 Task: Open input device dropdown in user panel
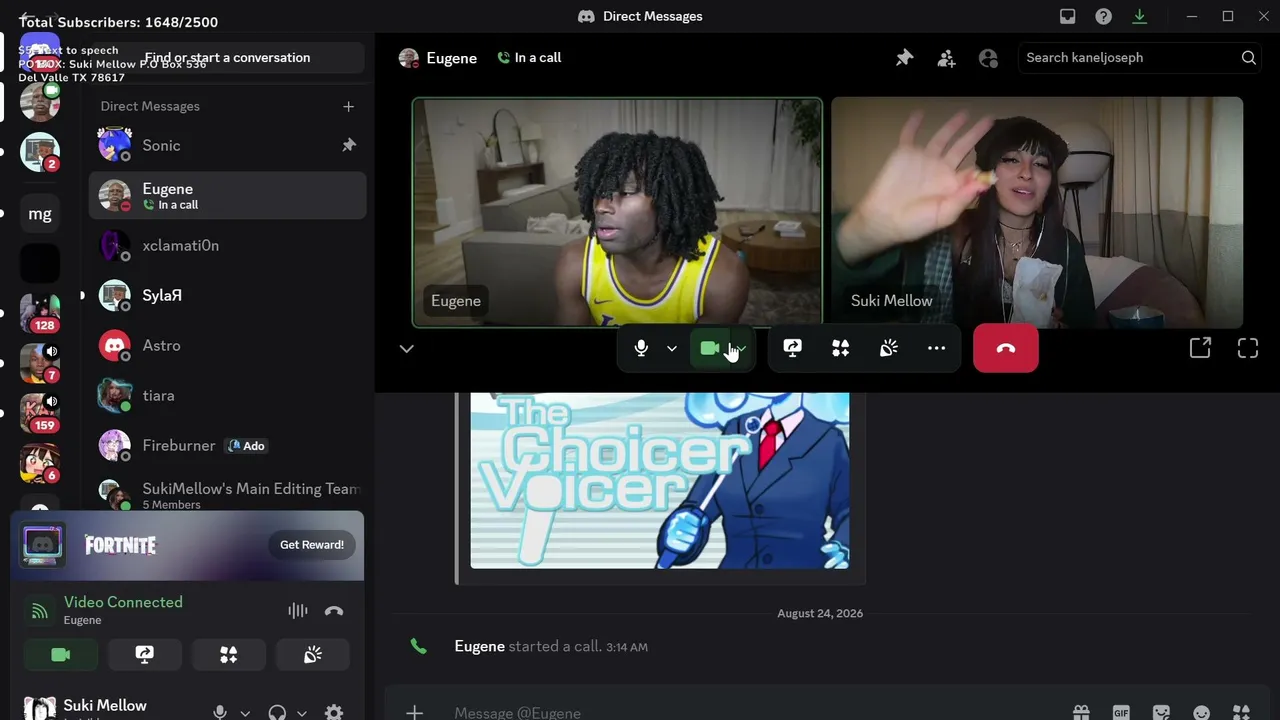[245, 713]
